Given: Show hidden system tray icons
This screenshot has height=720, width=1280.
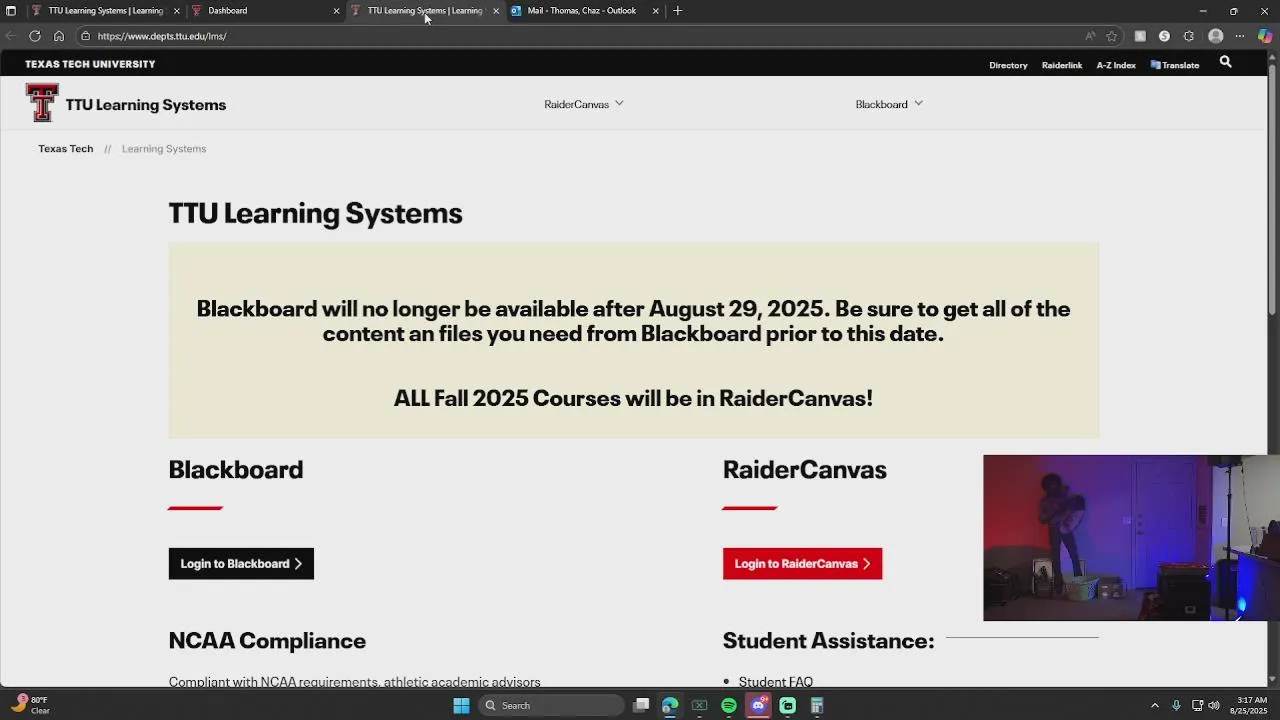Looking at the screenshot, I should [x=1155, y=706].
